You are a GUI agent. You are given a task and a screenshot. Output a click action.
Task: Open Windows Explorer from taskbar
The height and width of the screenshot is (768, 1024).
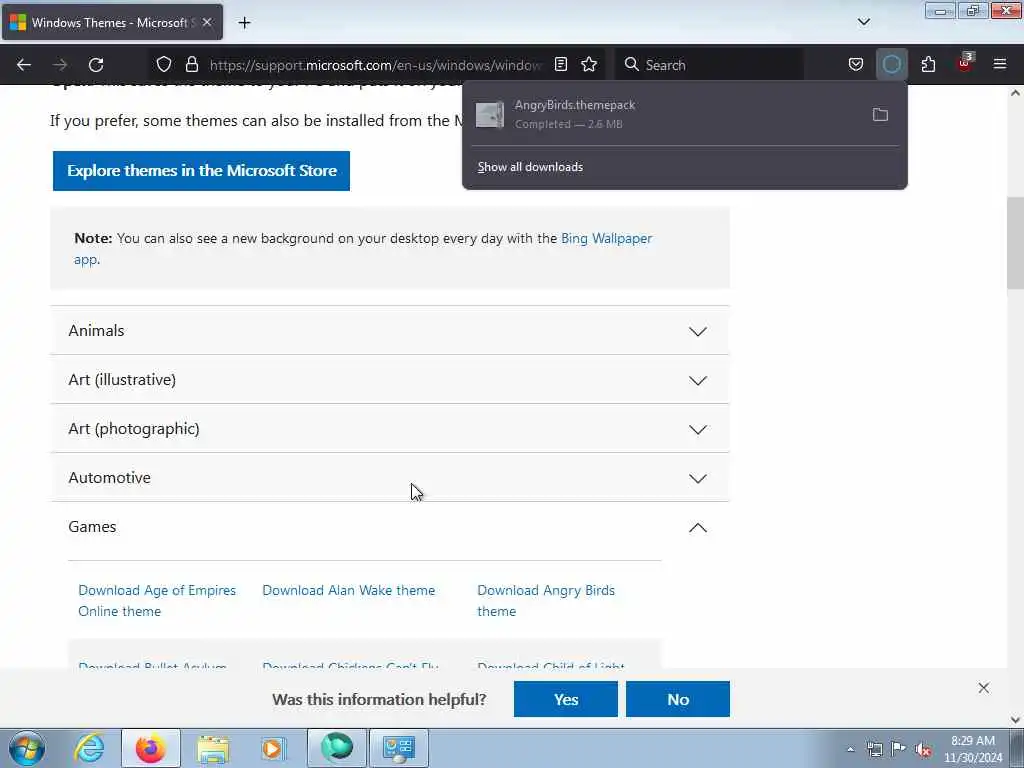[x=213, y=748]
